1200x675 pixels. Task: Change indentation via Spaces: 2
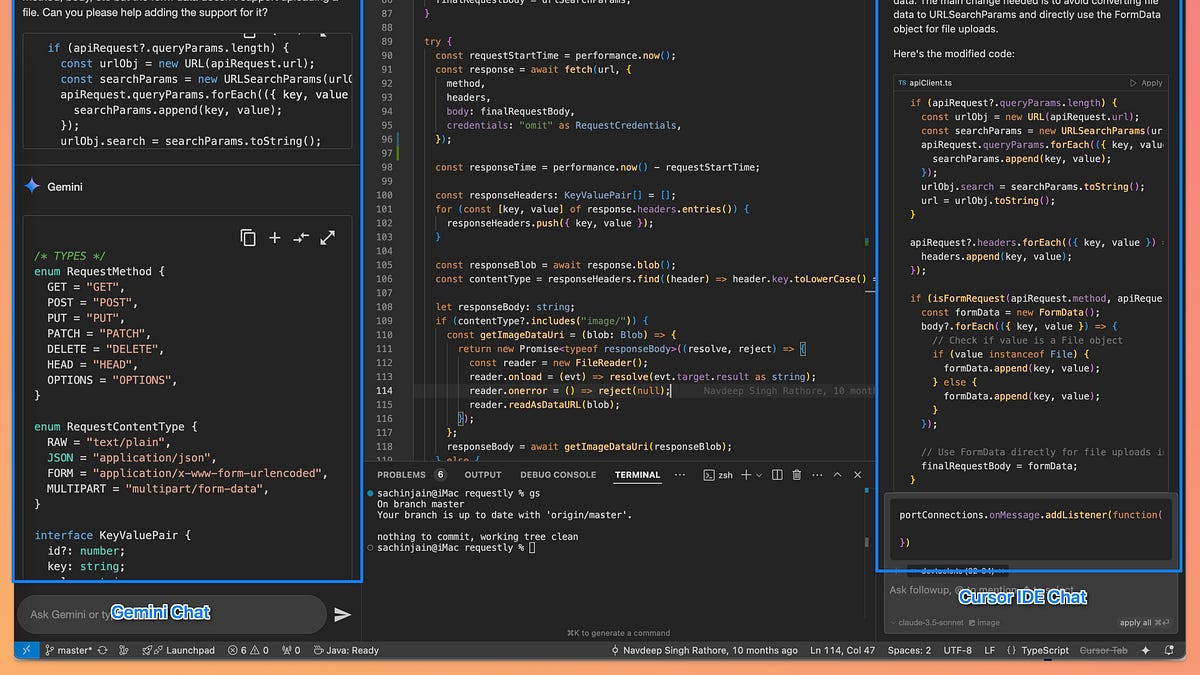[x=909, y=650]
